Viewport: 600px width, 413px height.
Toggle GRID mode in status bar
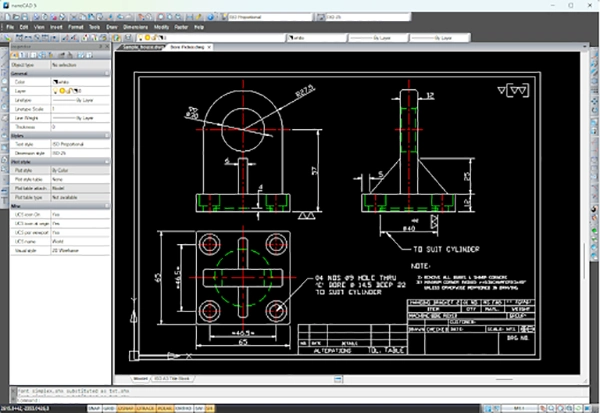click(x=109, y=409)
